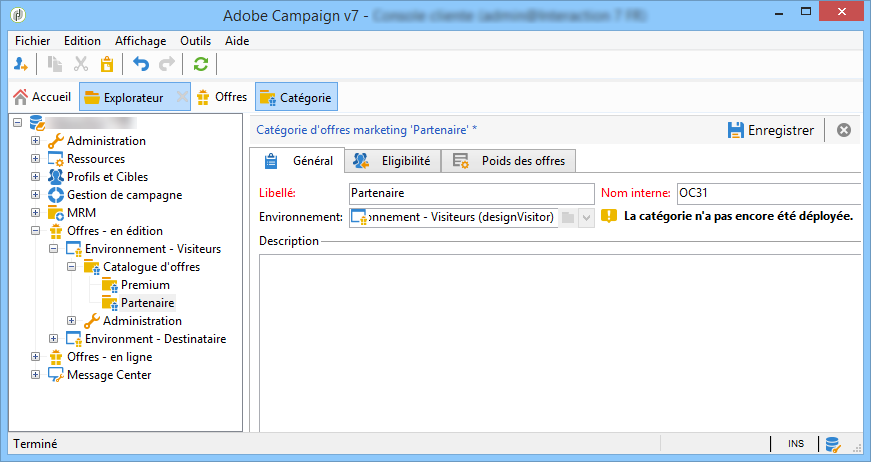Open environment folder selector icon
Image resolution: width=889 pixels, height=470 pixels.
pos(568,217)
